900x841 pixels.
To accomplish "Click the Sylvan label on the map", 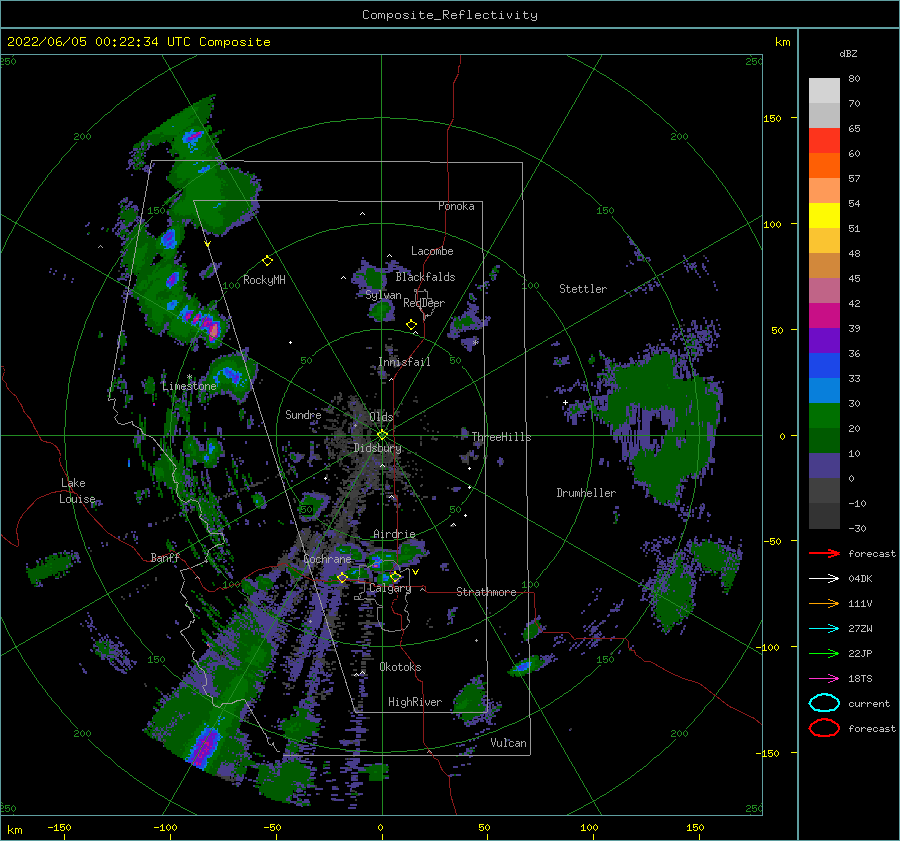I will coord(383,295).
